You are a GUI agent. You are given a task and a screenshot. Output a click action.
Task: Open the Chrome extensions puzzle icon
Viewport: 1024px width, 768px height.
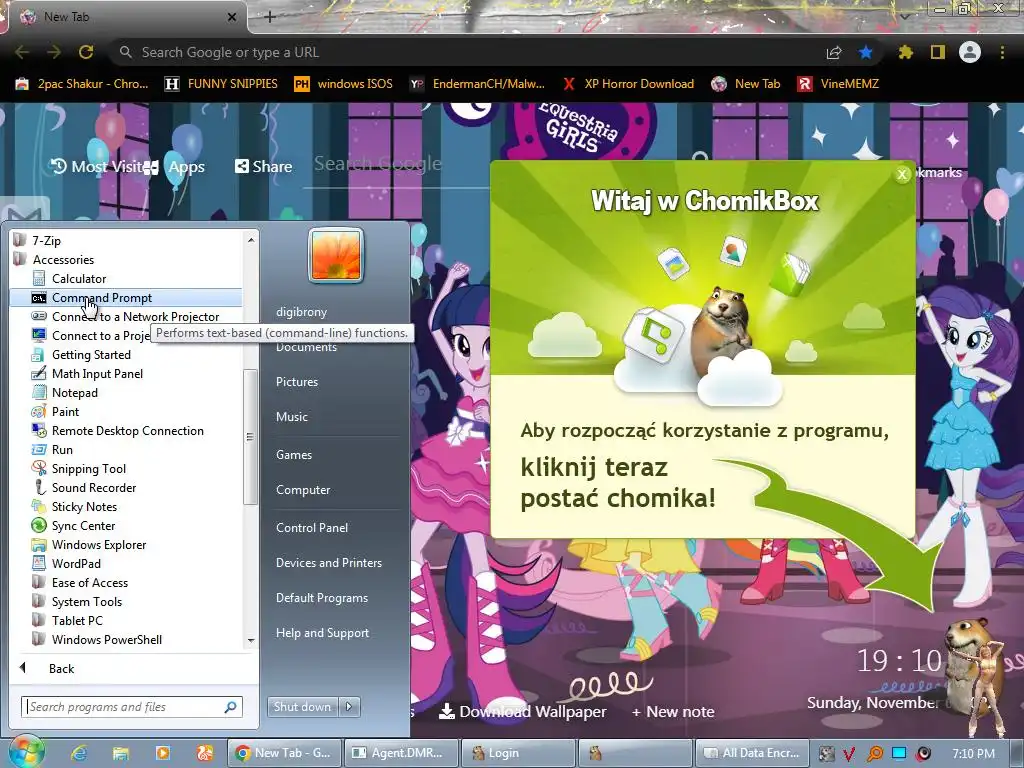click(905, 52)
